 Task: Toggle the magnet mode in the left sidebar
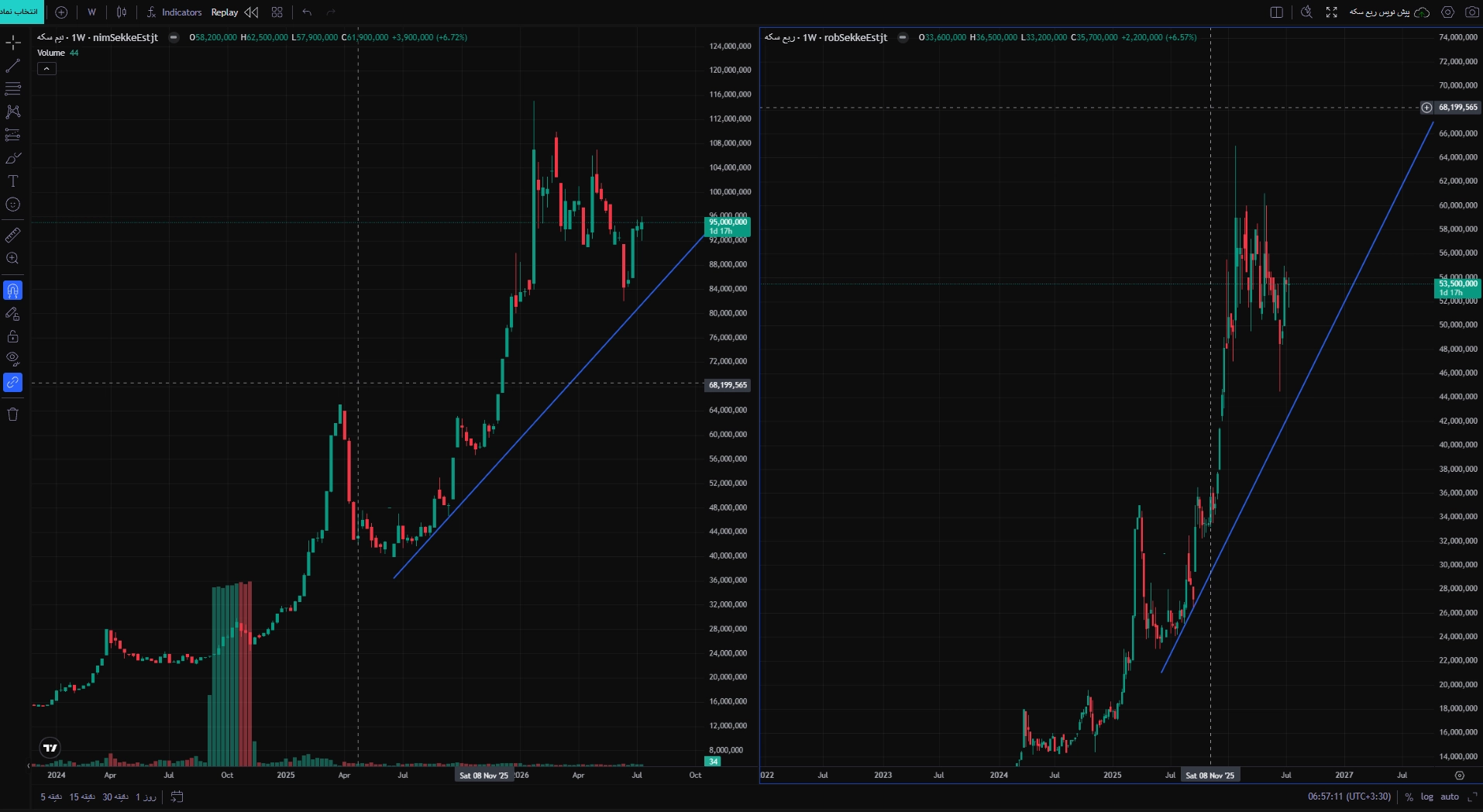[x=13, y=291]
